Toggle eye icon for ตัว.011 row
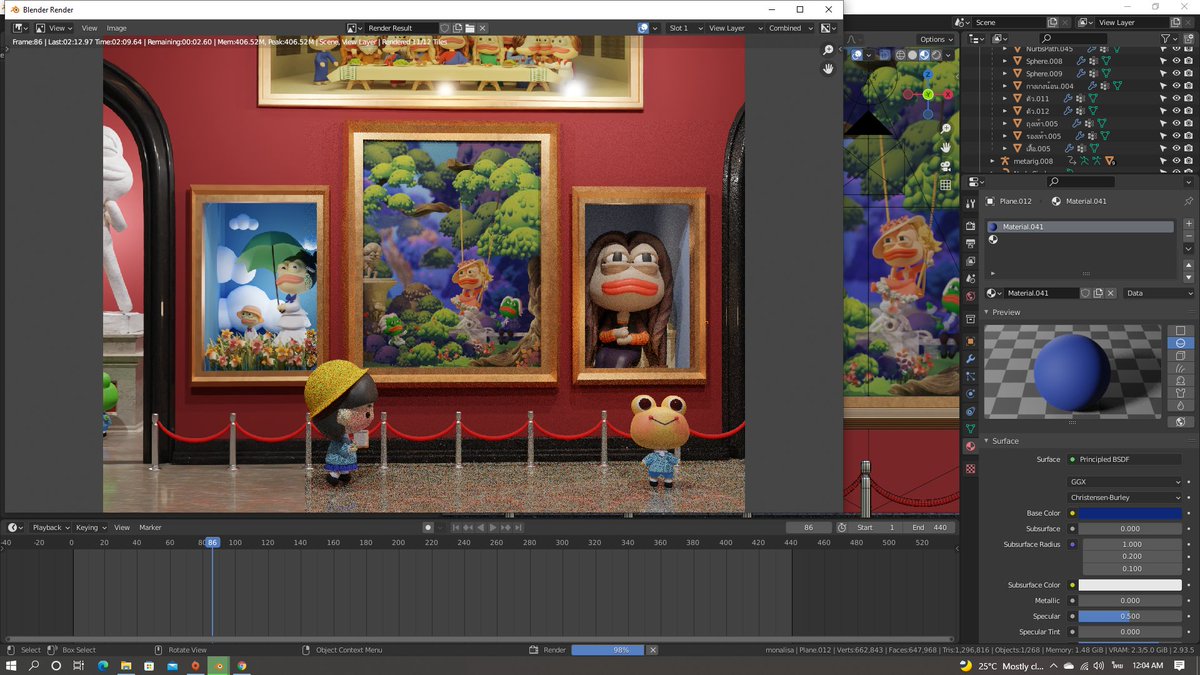Image resolution: width=1200 pixels, height=675 pixels. (x=1176, y=98)
